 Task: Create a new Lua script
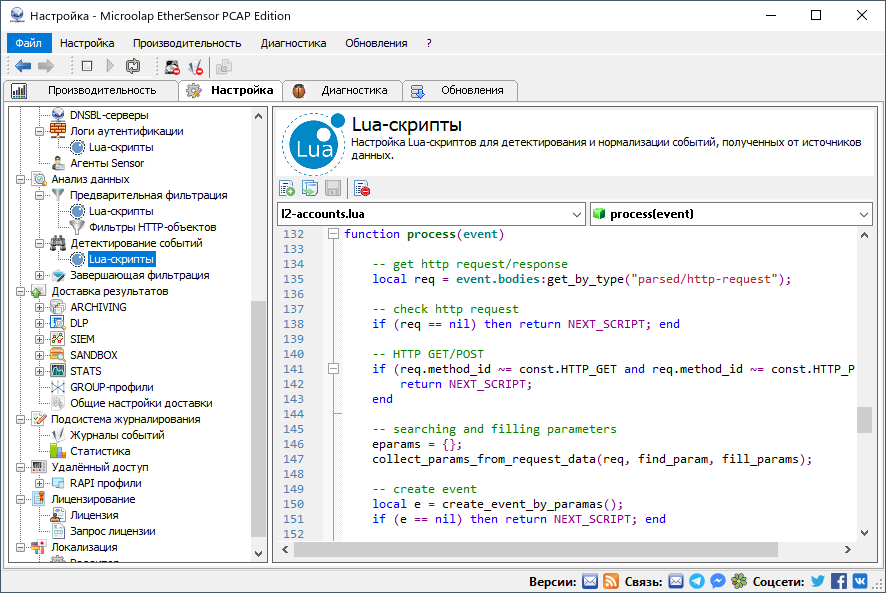(287, 187)
